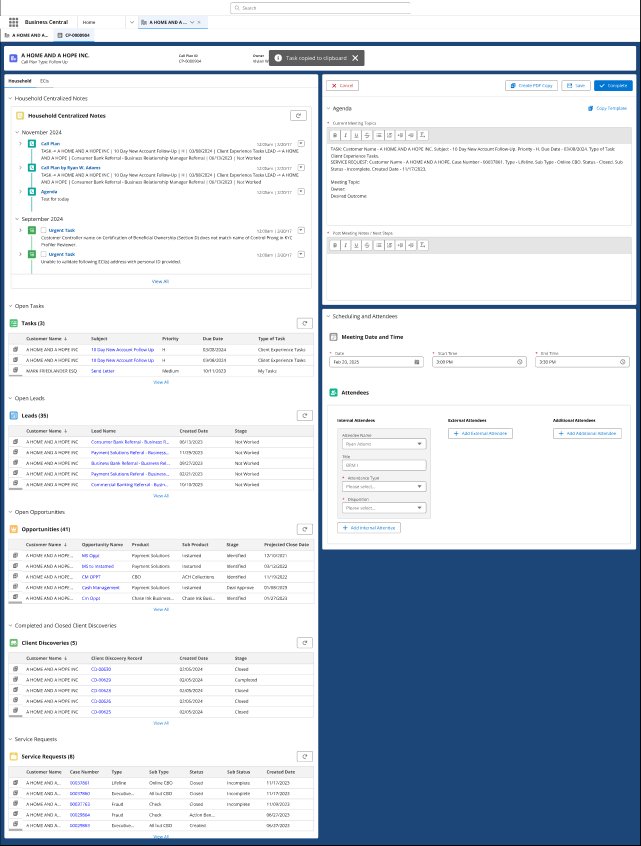Open the Disposition dropdown
This screenshot has width=641, height=846.
[384, 508]
